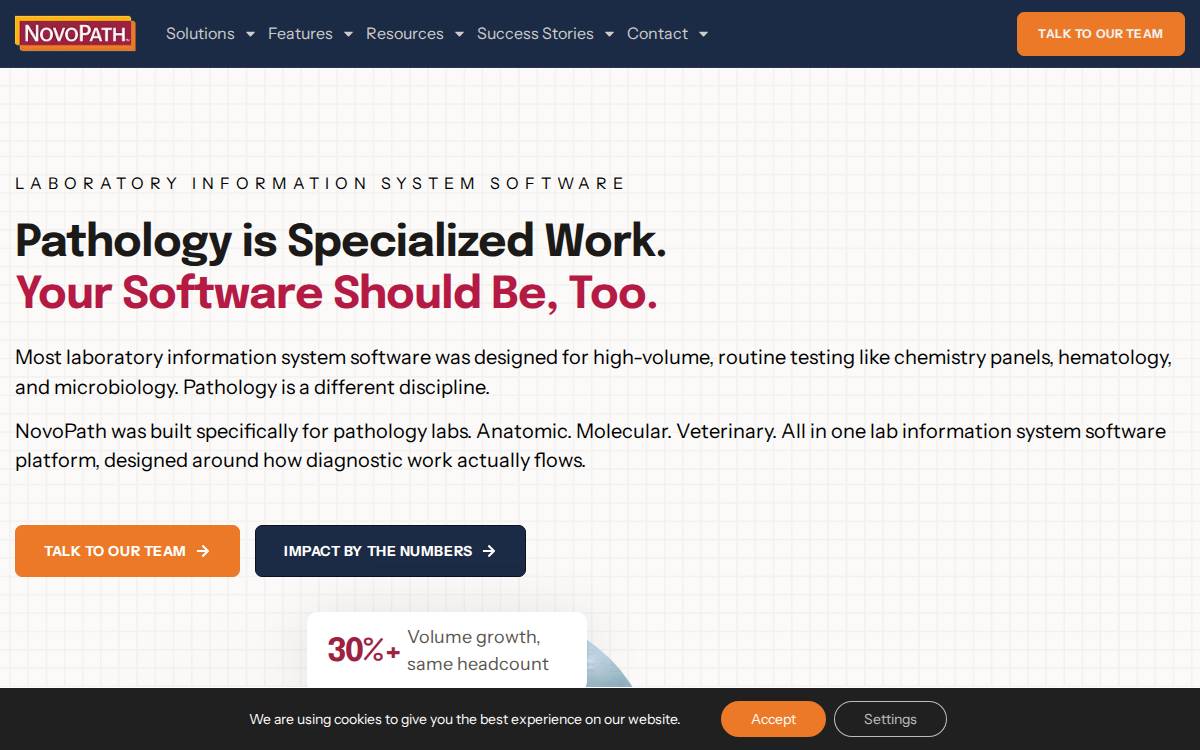Click 'Your Software Should Be, Too.' heading
The width and height of the screenshot is (1200, 750).
(336, 292)
